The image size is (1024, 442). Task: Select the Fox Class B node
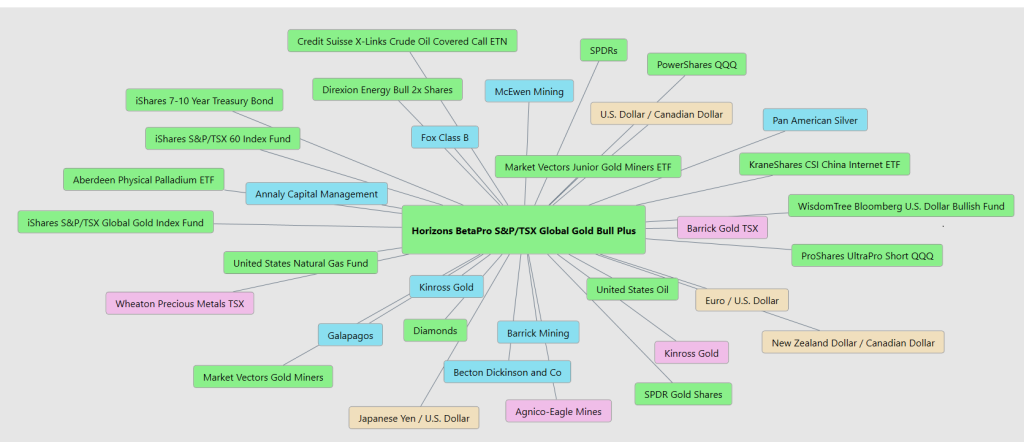pos(445,137)
